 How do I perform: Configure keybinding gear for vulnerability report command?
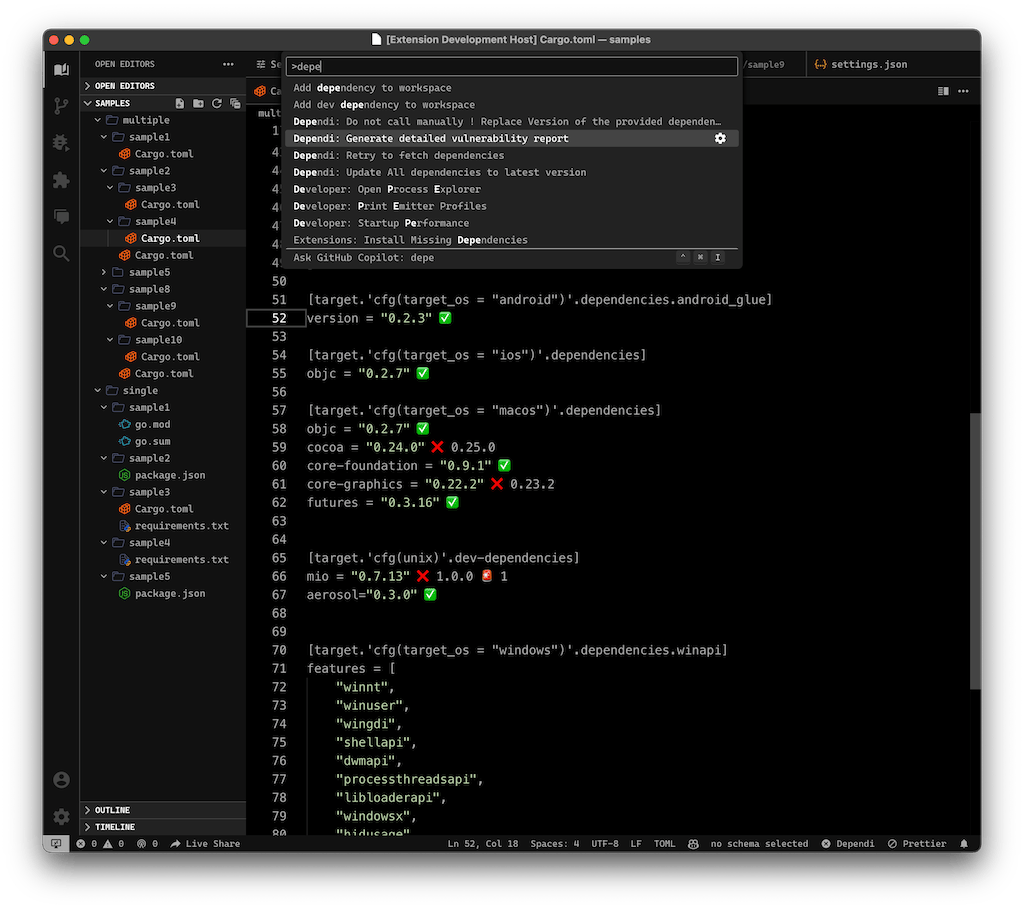tap(720, 138)
